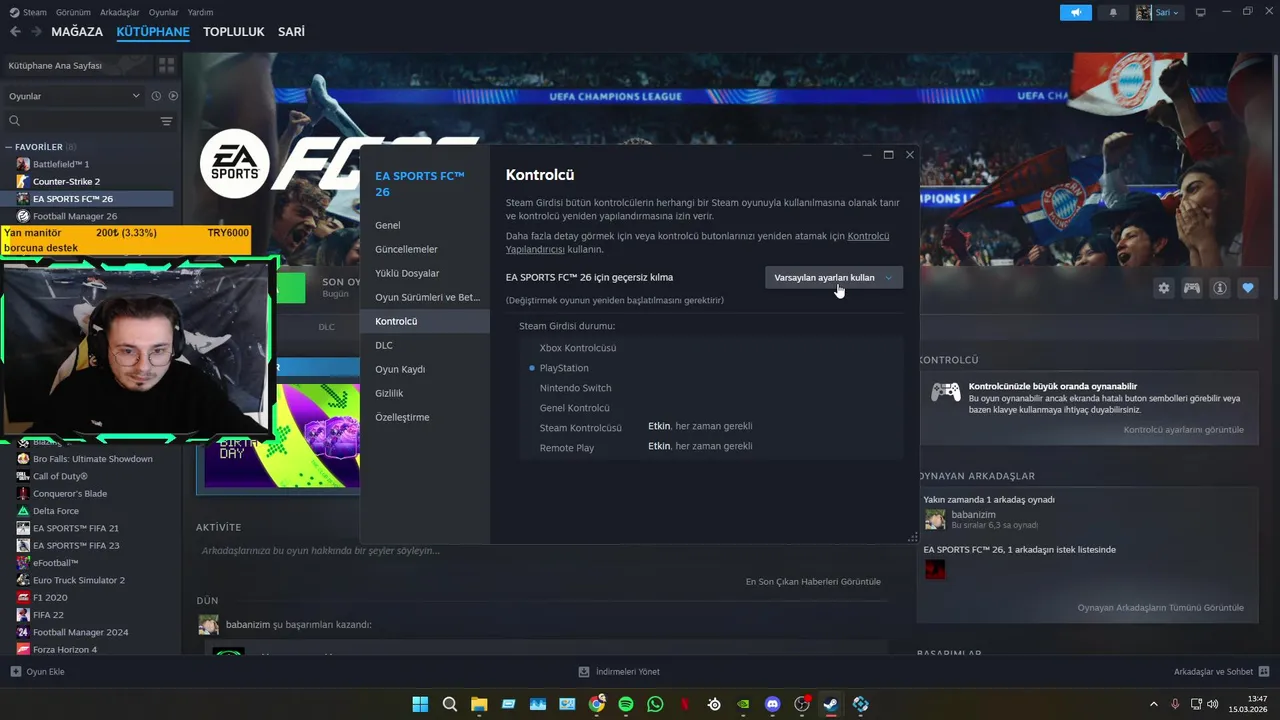1280x720 pixels.
Task: Click Spotify in the taskbar
Action: point(626,704)
